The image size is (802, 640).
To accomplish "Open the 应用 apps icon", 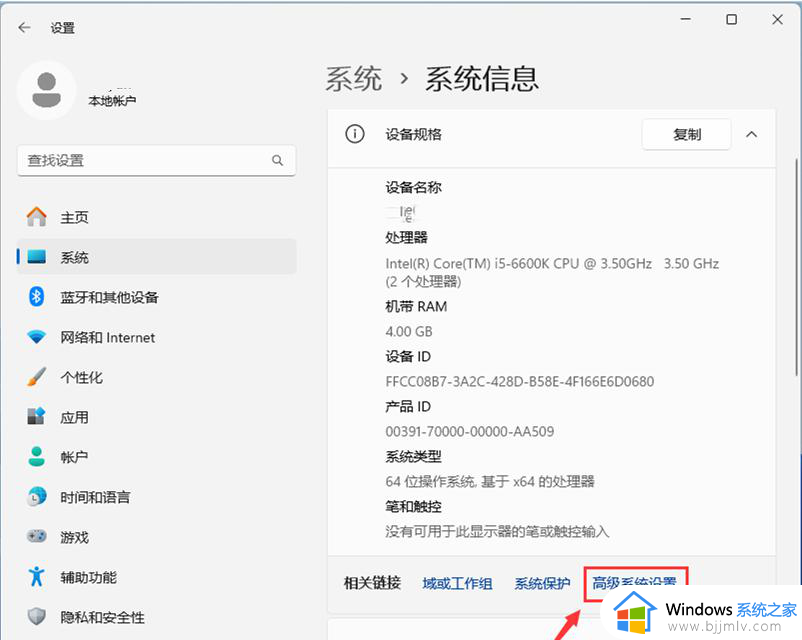I will click(x=36, y=416).
